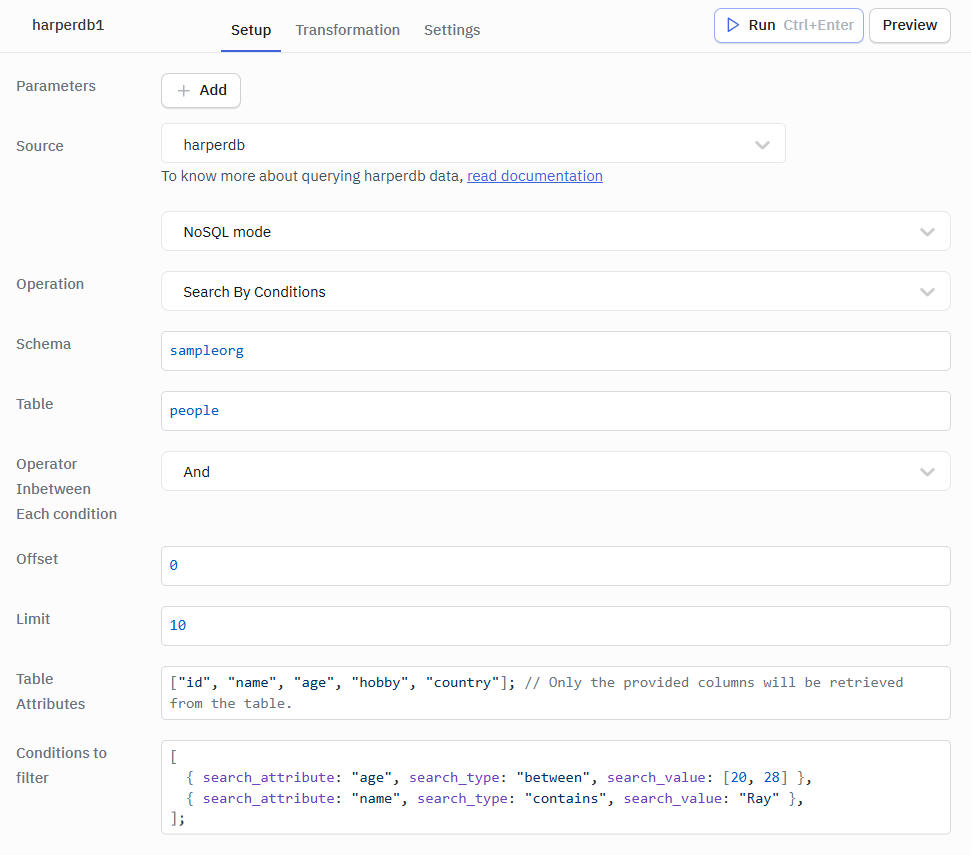This screenshot has width=971, height=855.
Task: Click the Run play triangle icon
Action: (733, 25)
